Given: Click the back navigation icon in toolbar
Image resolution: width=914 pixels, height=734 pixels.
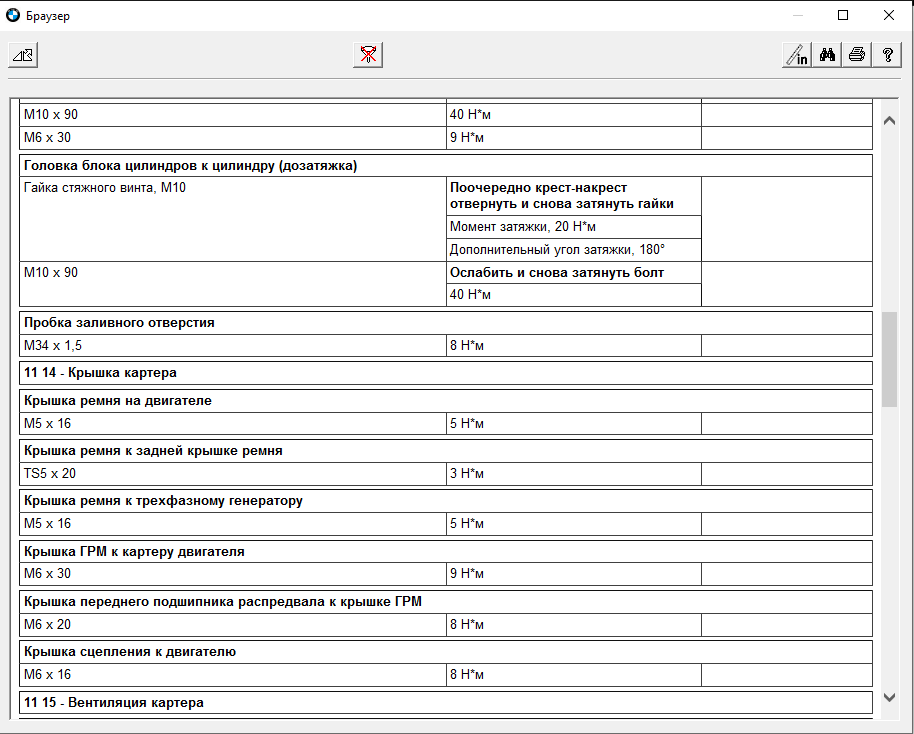Looking at the screenshot, I should [23, 55].
